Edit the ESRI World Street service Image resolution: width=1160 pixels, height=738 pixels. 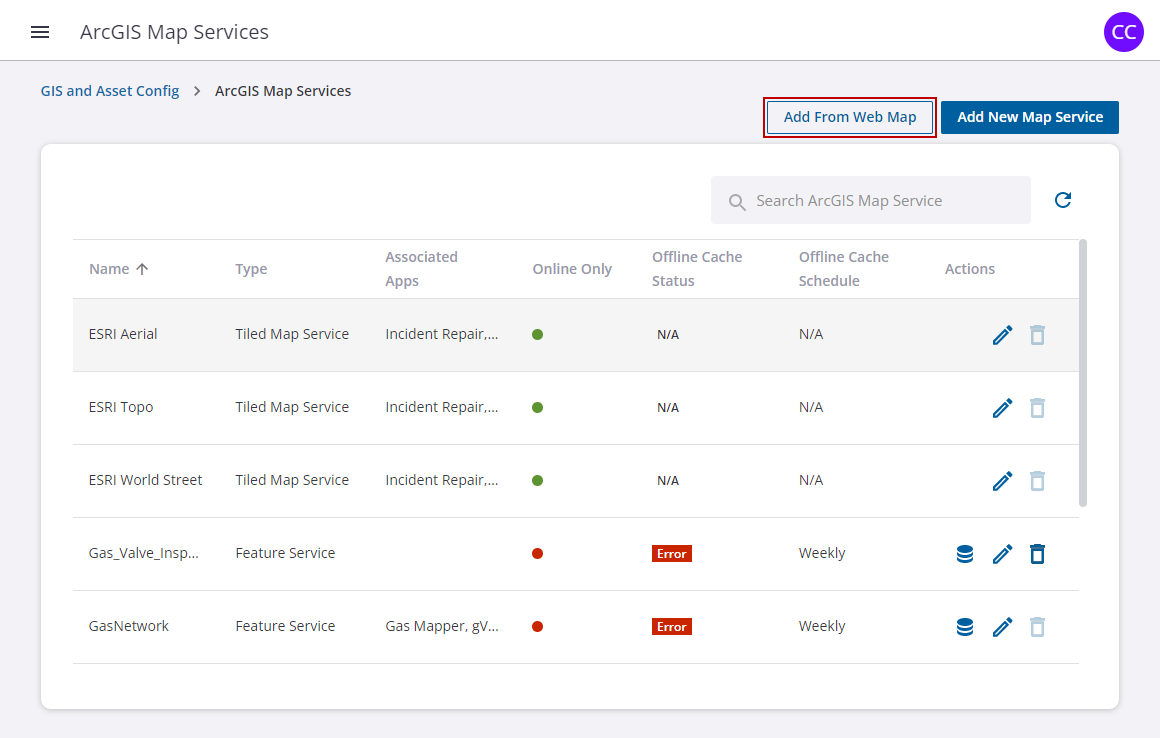1002,481
